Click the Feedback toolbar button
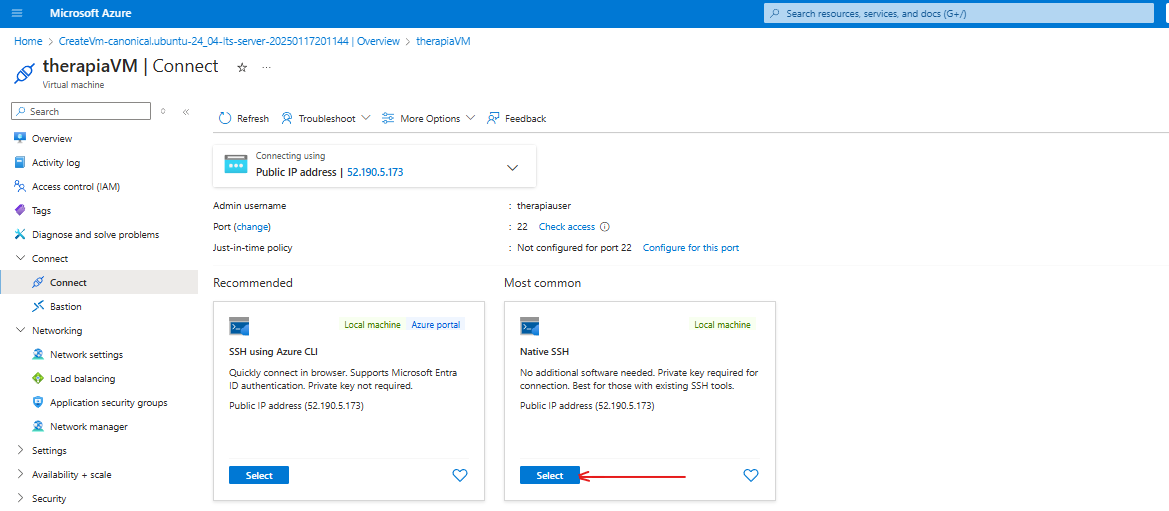Viewport: 1169px width, 511px height. 516,119
